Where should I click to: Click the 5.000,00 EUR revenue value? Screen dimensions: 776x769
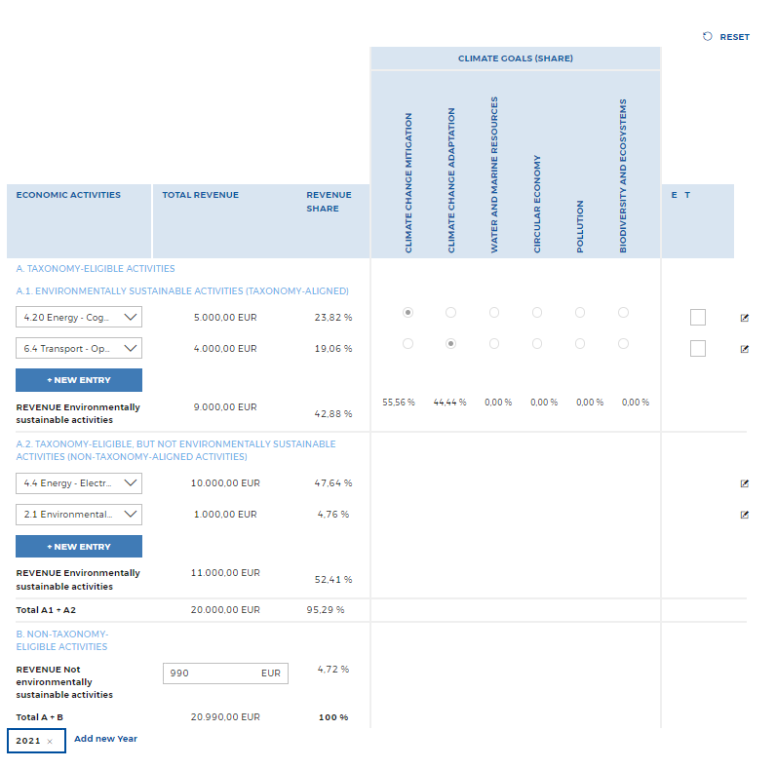pos(225,318)
